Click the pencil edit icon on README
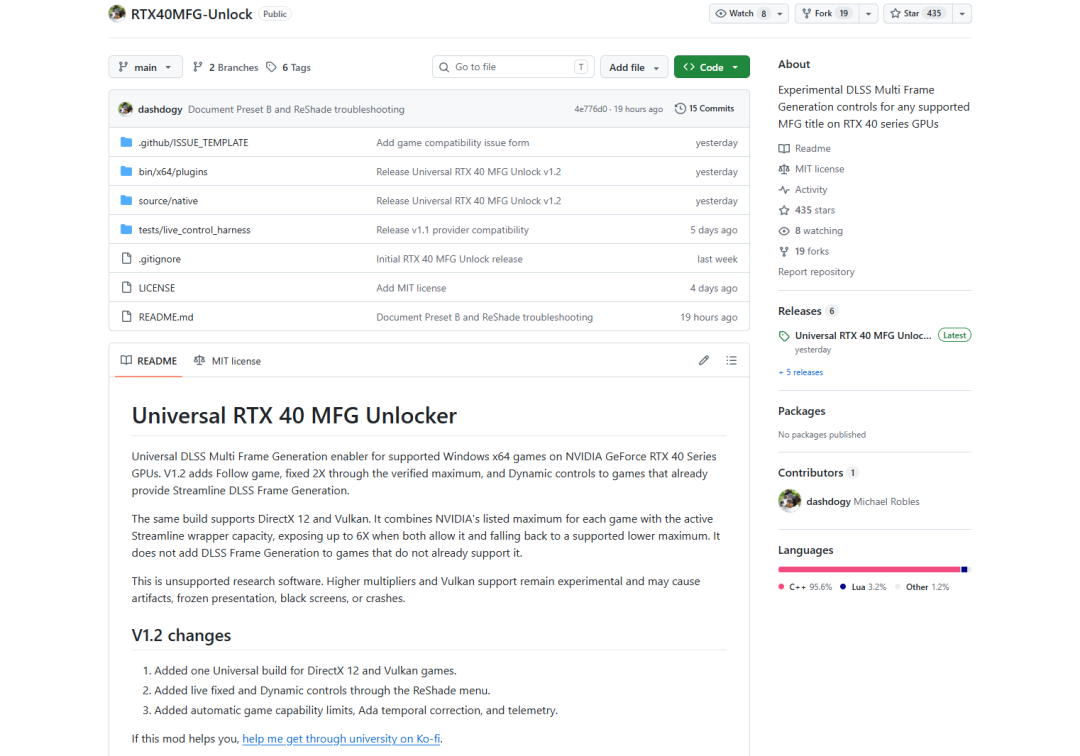The width and height of the screenshot is (1080, 756). coord(703,360)
